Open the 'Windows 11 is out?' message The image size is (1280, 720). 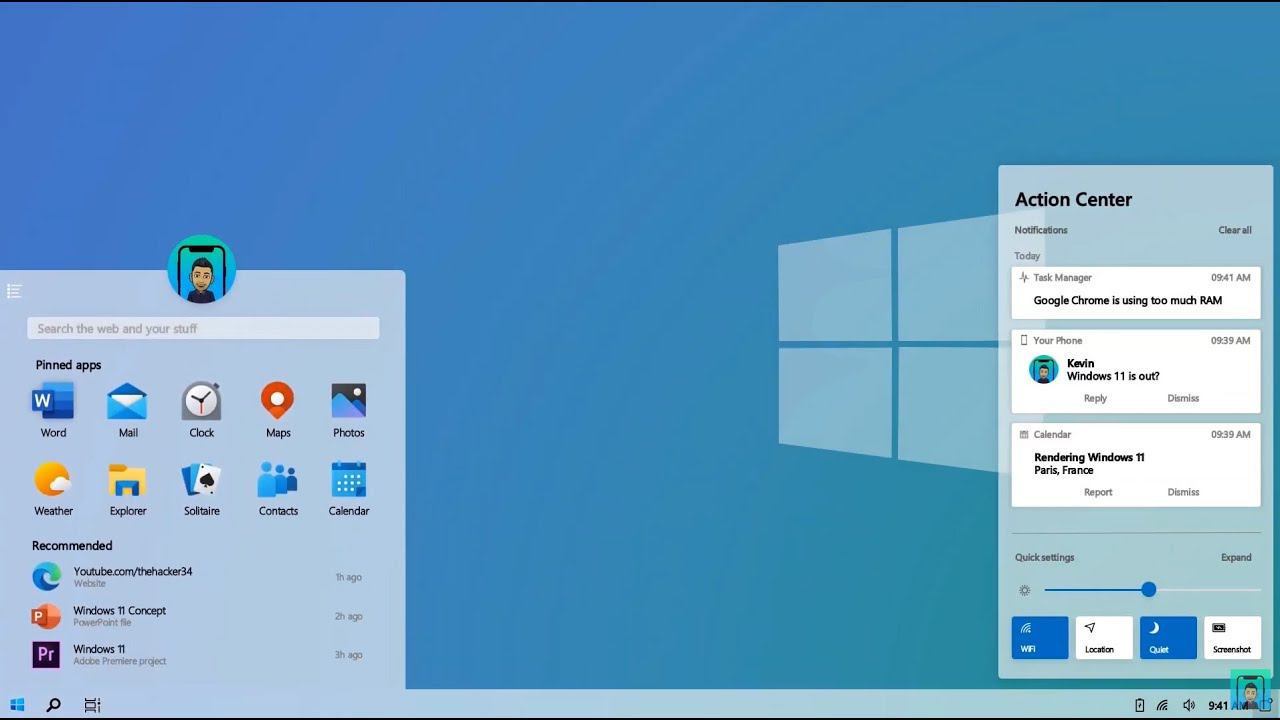tap(1113, 376)
